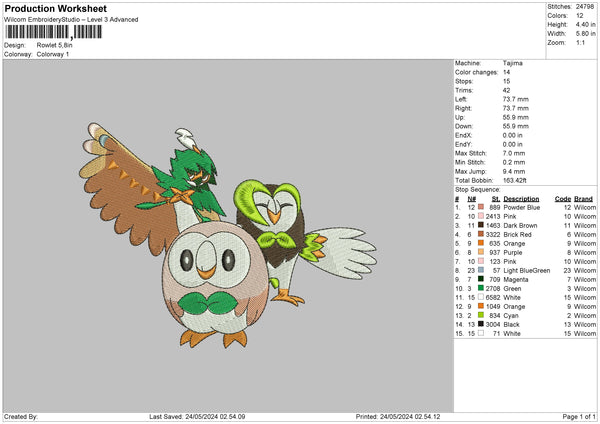Click the Max Jump value 9.4 mm
This screenshot has height=424, width=600.
click(514, 171)
